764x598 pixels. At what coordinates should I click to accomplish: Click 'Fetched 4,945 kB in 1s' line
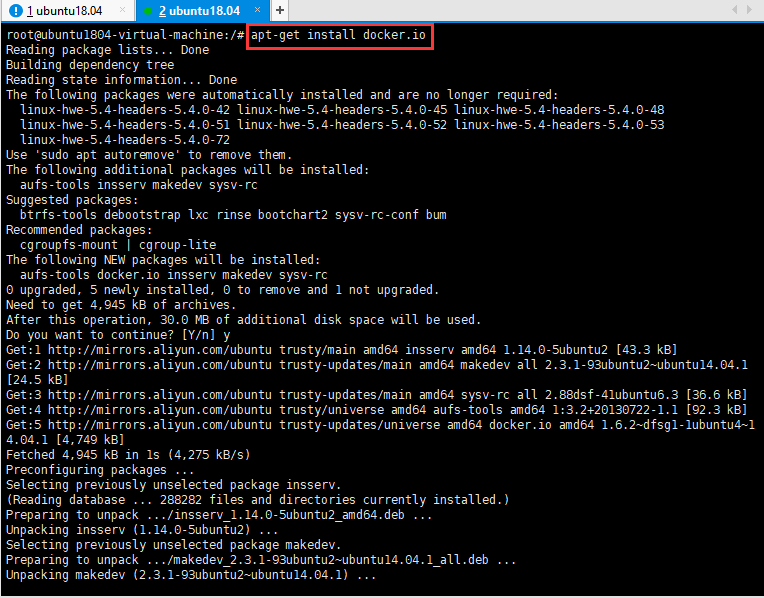128,455
